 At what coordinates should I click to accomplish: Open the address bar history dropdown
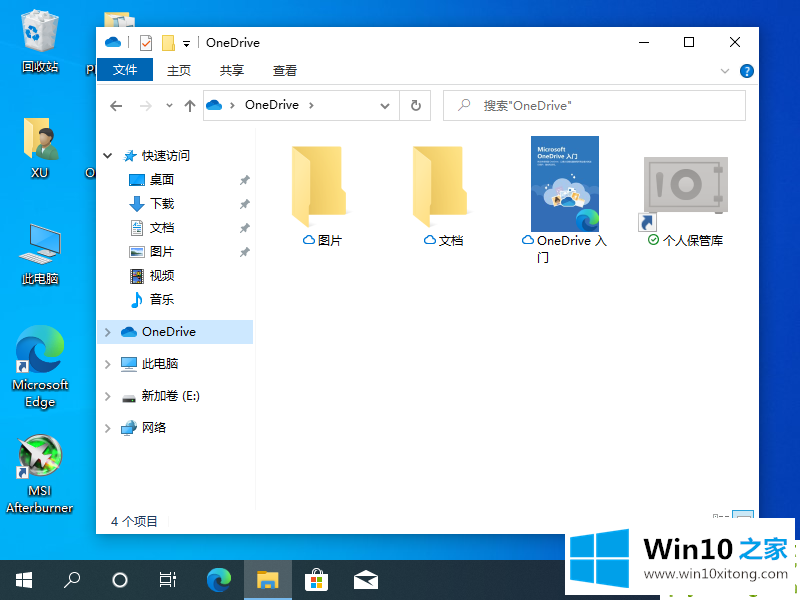[x=385, y=106]
